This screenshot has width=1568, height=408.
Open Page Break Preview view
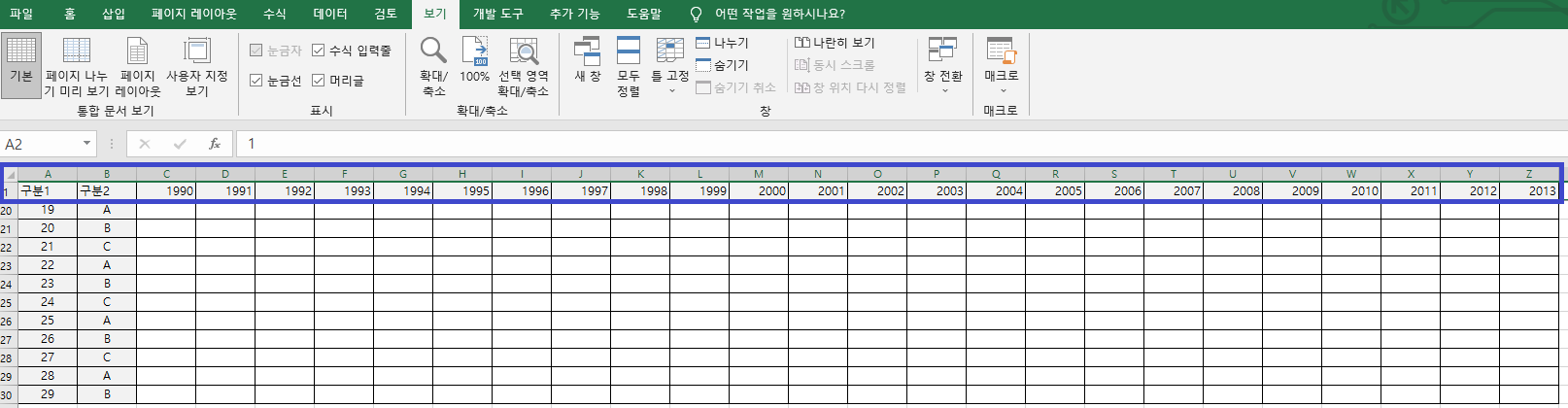tap(76, 65)
